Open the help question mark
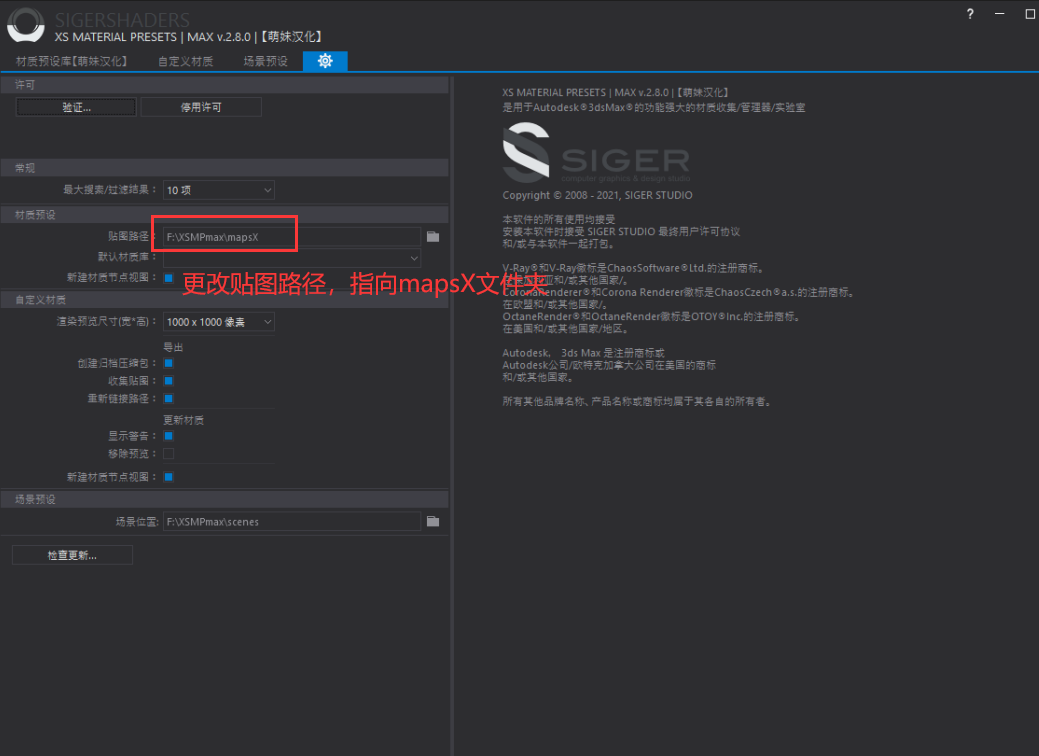1039x756 pixels. click(970, 14)
